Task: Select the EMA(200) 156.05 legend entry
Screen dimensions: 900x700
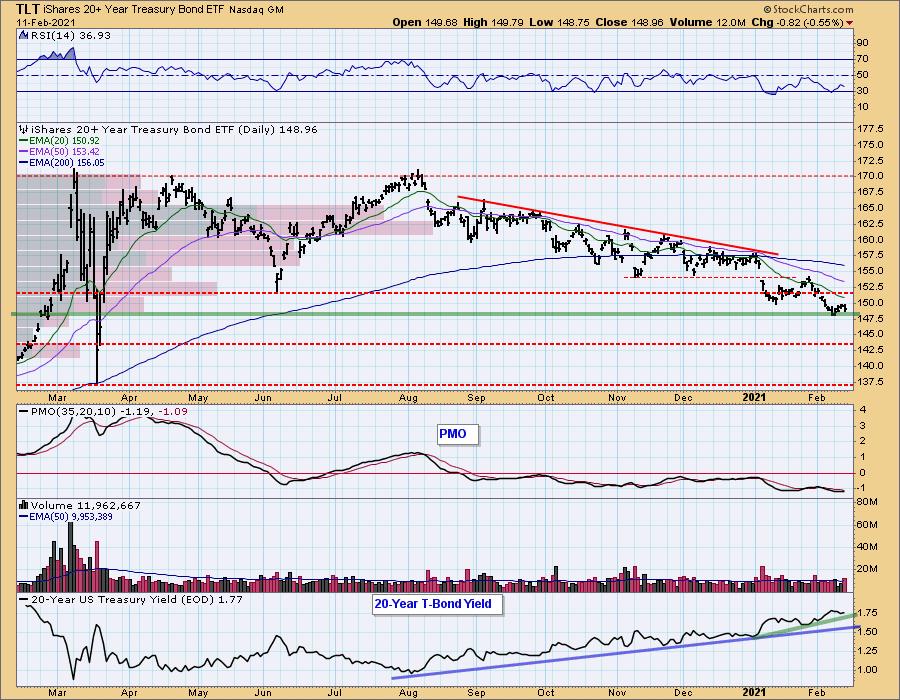Action: [62, 162]
